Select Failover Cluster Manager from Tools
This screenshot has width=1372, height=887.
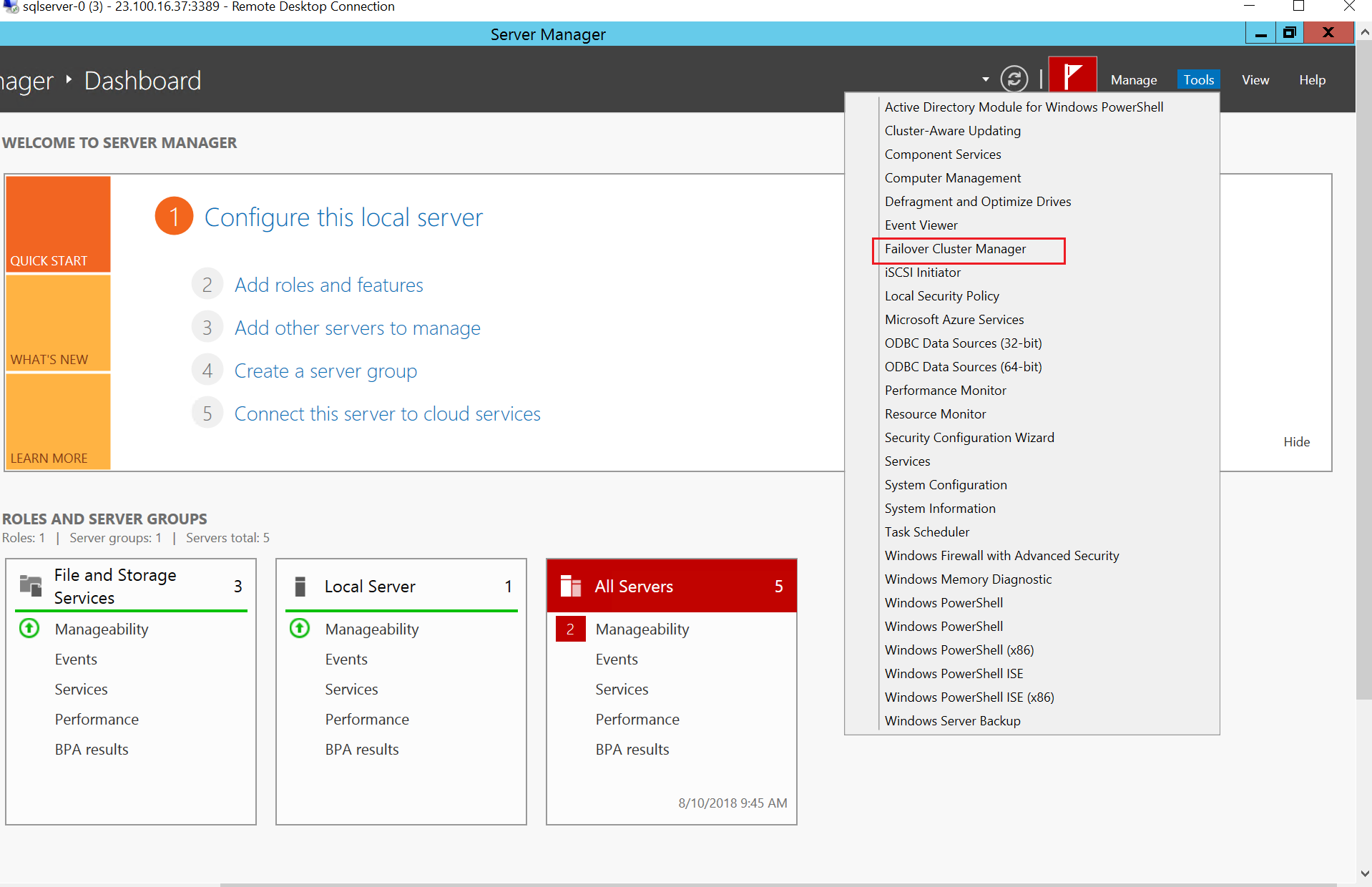click(x=955, y=249)
